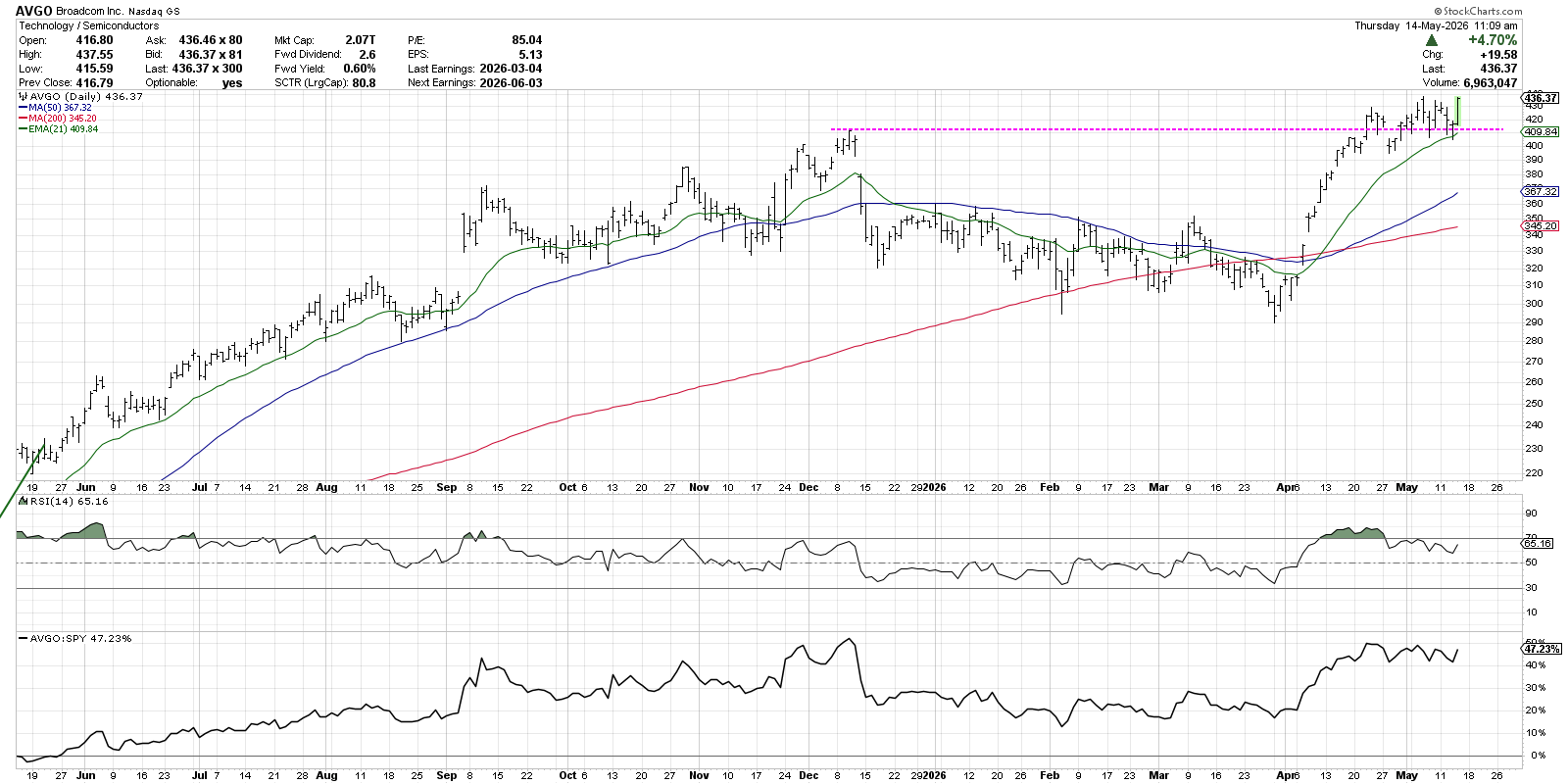1568x784 pixels.
Task: Click the RSI(14) panel marker icon
Action: click(24, 501)
